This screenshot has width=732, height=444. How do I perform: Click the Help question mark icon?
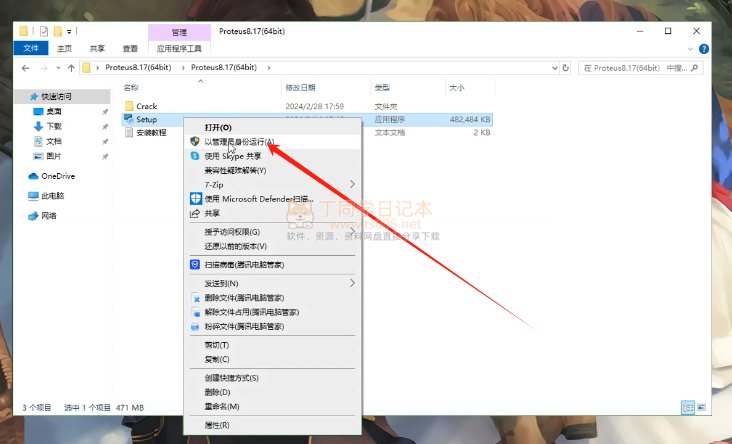[704, 49]
